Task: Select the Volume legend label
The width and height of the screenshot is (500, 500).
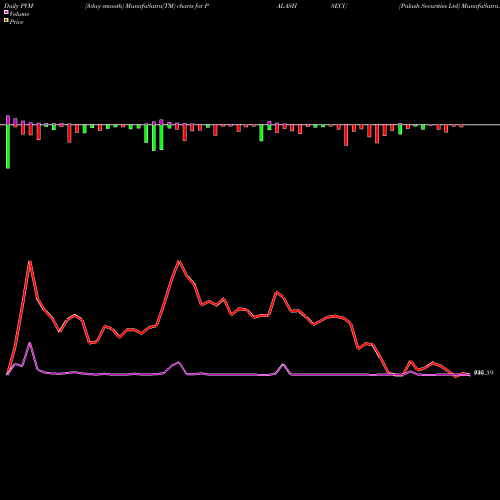Action: coord(19,14)
